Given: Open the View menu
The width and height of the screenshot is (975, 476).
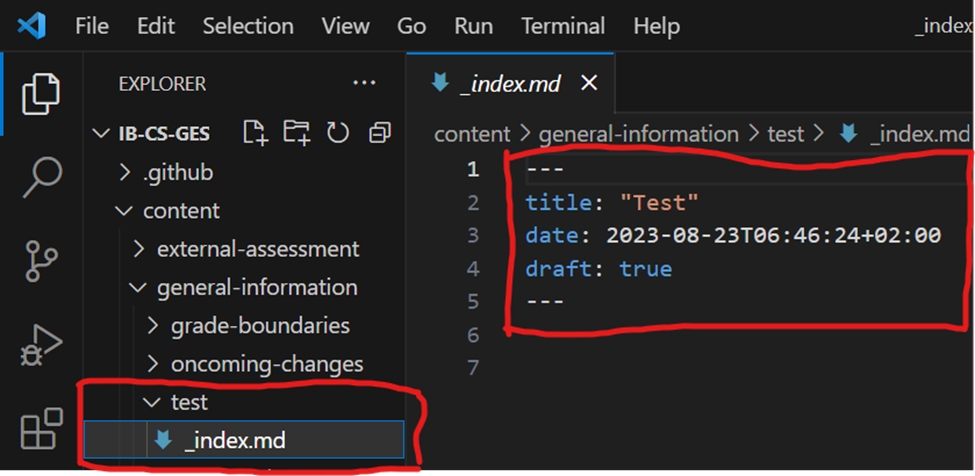Looking at the screenshot, I should (346, 26).
